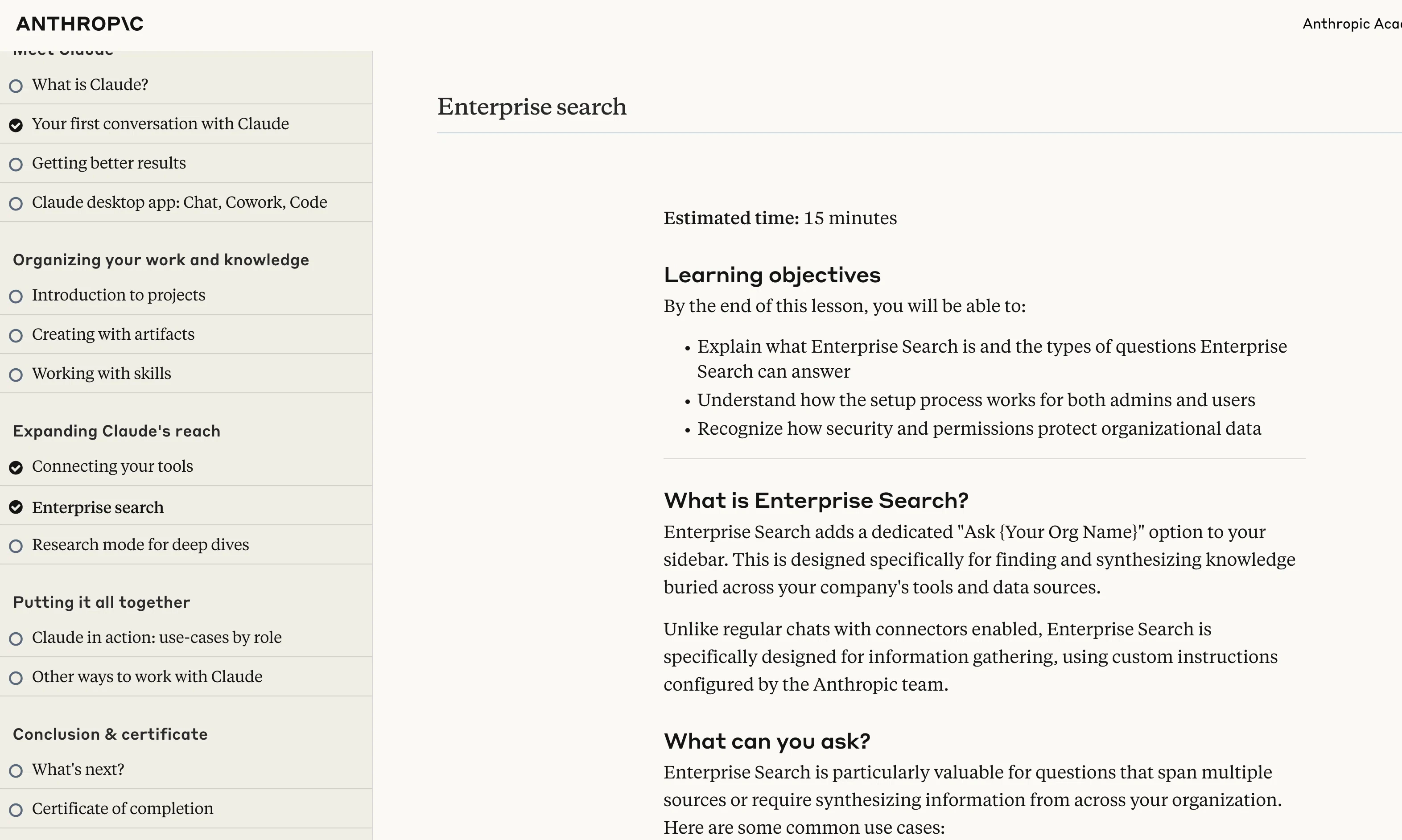Click circle icon beside Research mode for deep dives

point(16,546)
